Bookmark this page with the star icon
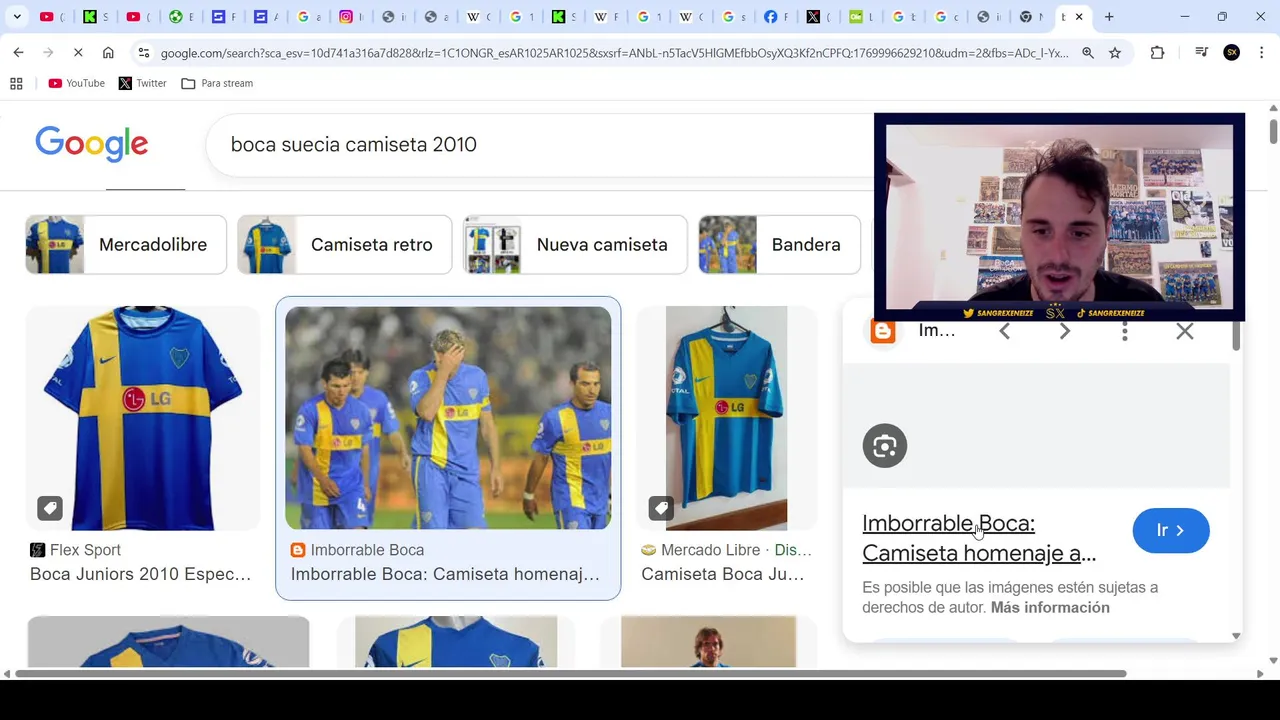This screenshot has width=1280, height=720. point(1115,53)
